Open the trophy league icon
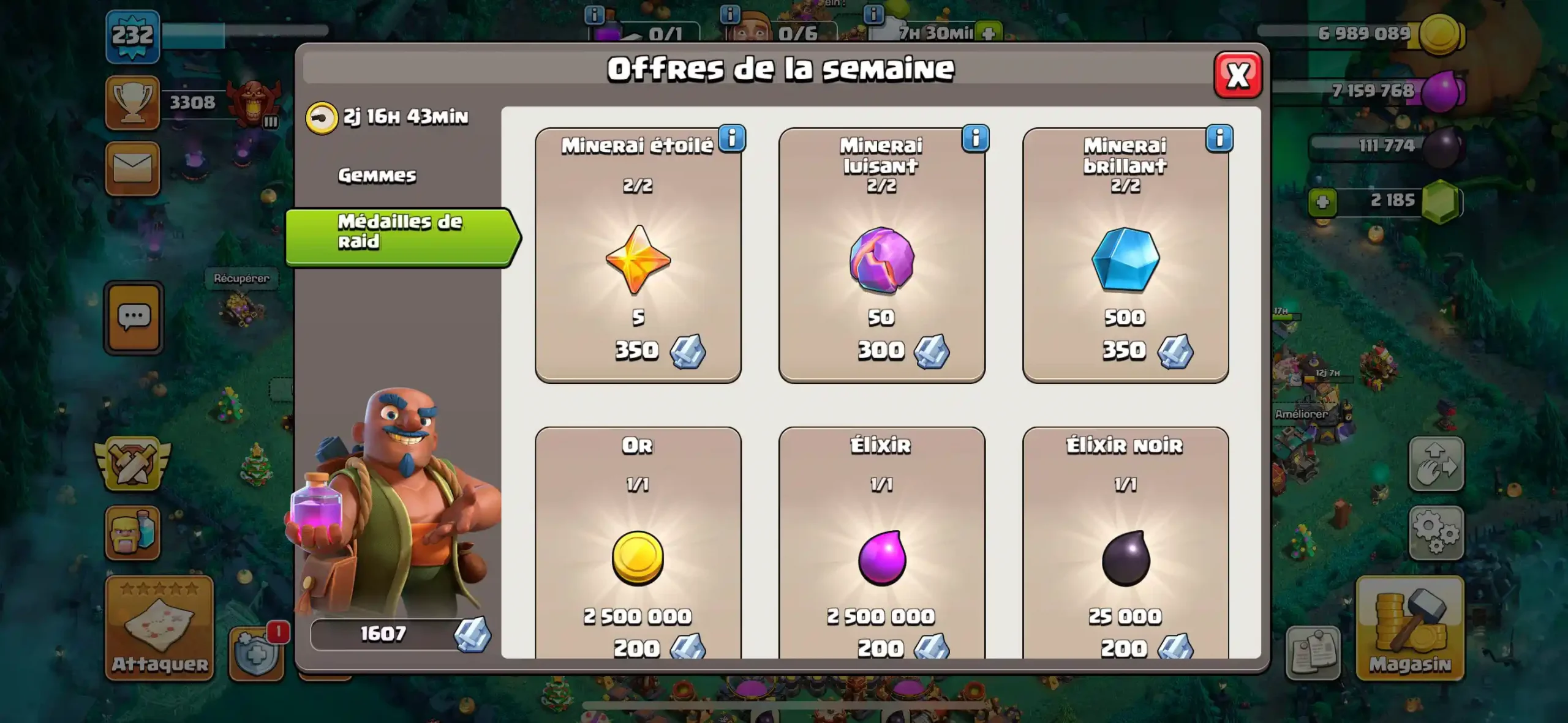 [132, 103]
